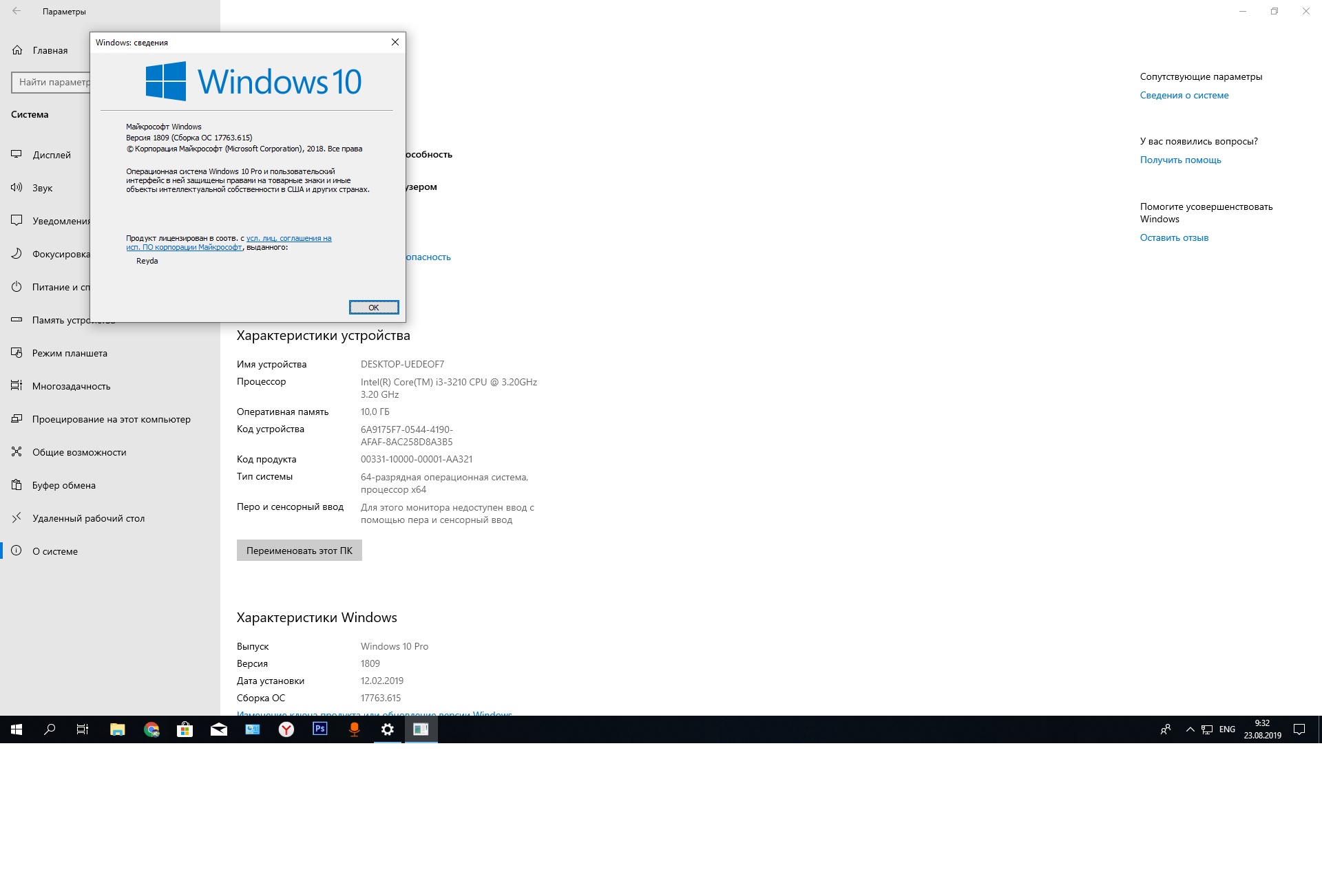
Task: Click the Буфер обмена clipboard icon
Action: [17, 485]
